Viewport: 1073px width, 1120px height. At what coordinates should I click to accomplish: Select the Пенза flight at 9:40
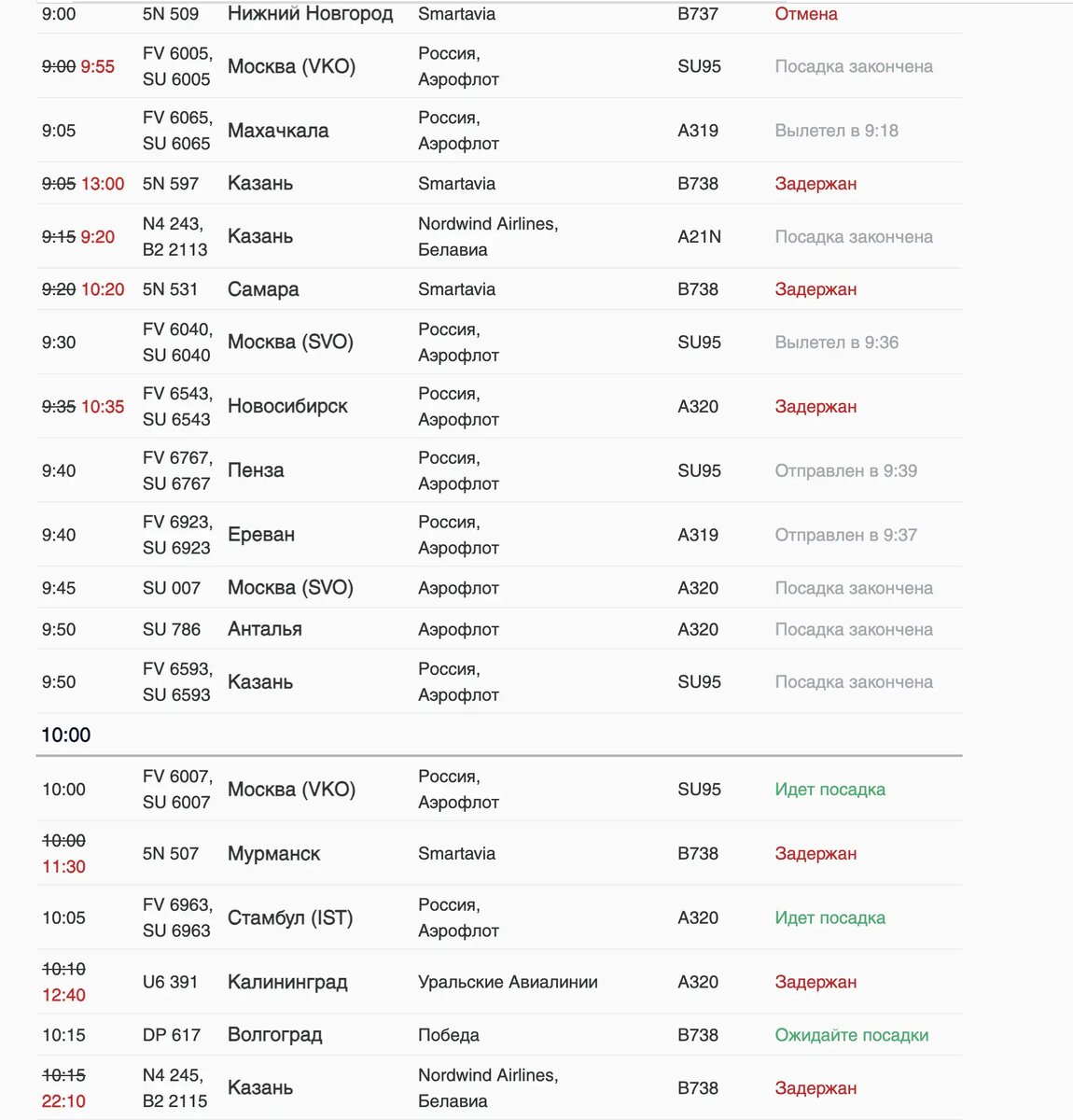499,470
